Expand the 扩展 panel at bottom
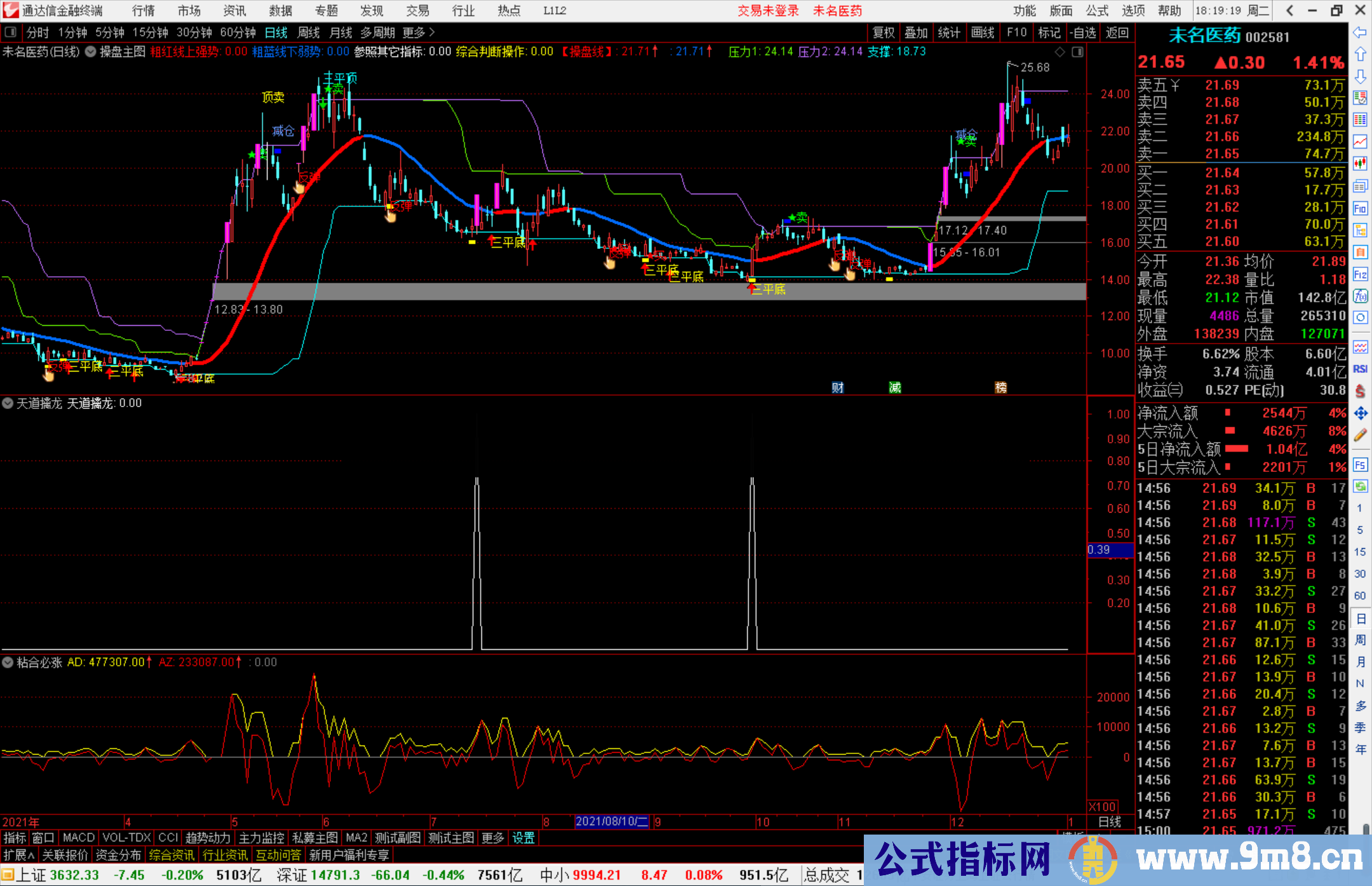This screenshot has width=1372, height=886. [x=18, y=855]
